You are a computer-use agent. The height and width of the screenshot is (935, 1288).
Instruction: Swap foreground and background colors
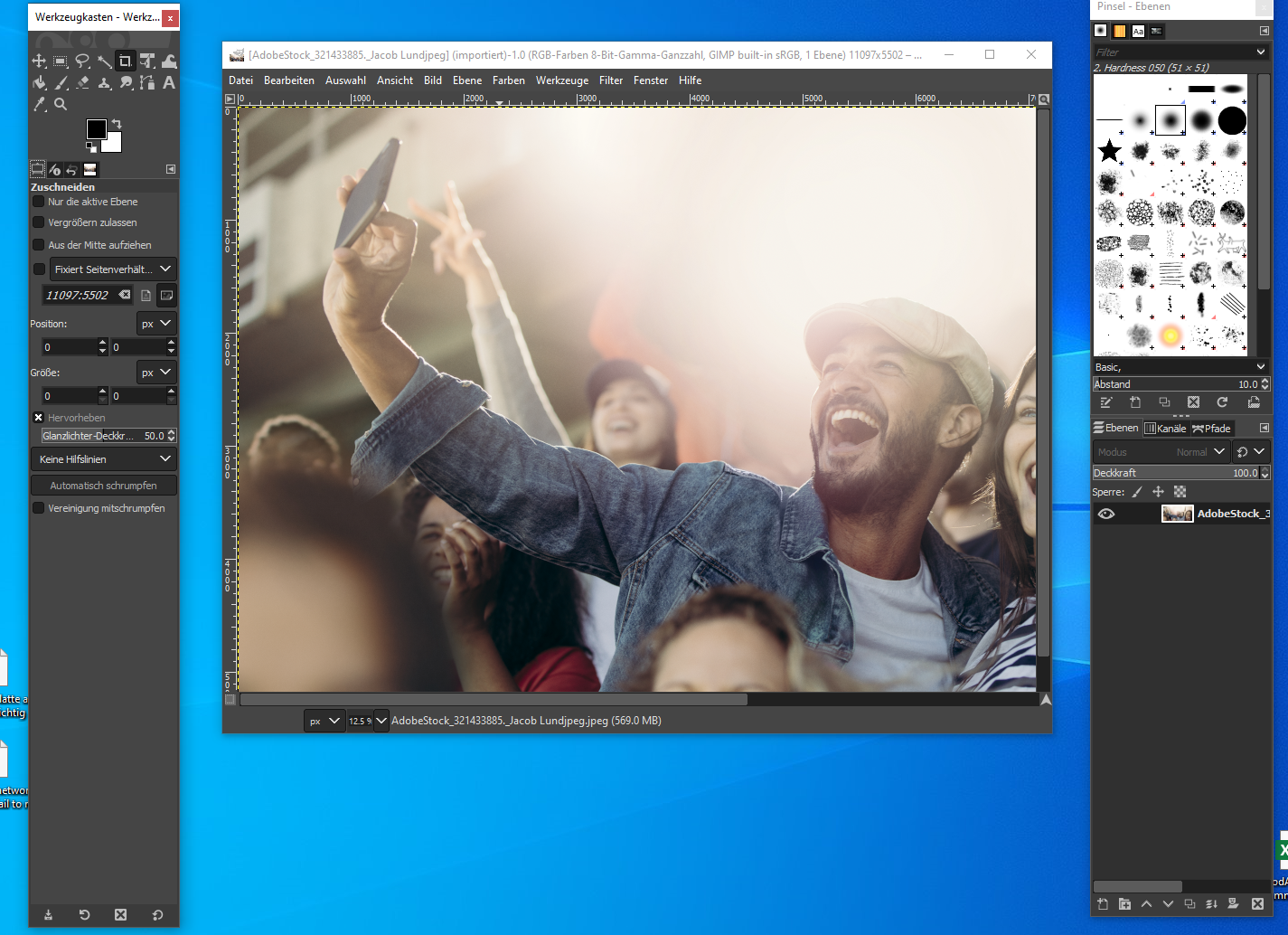click(117, 124)
